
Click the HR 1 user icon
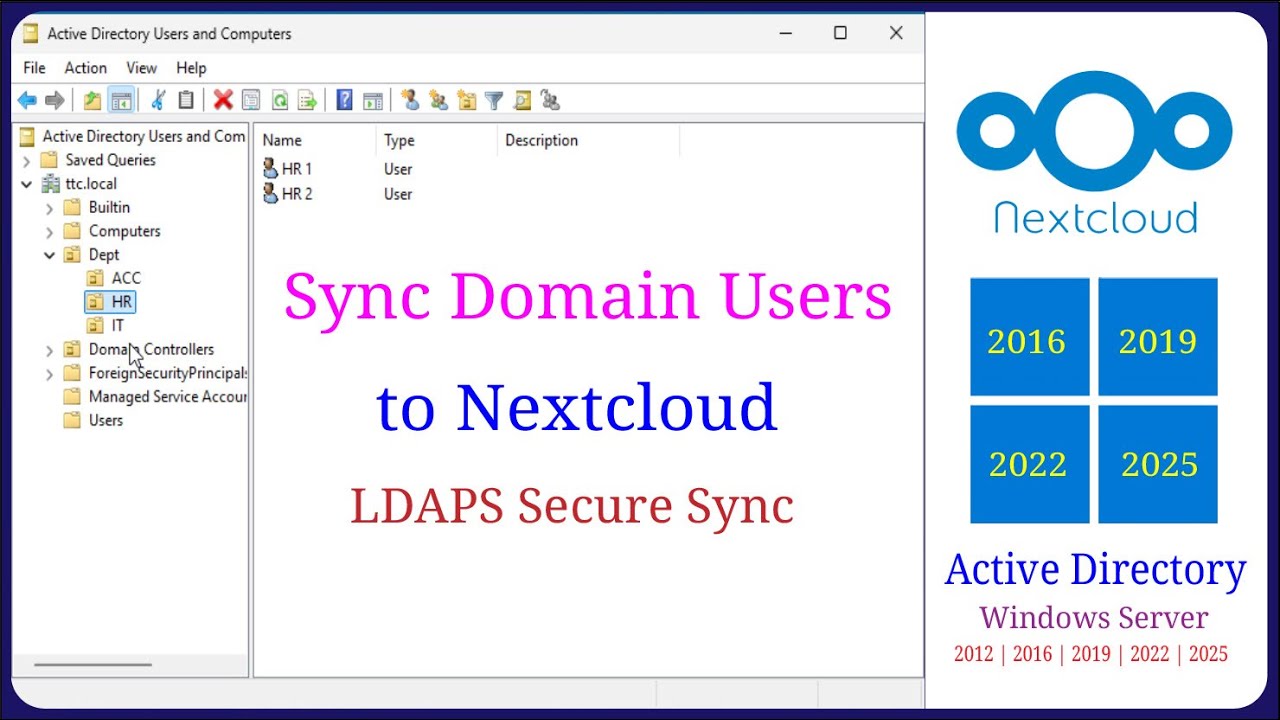[x=270, y=169]
